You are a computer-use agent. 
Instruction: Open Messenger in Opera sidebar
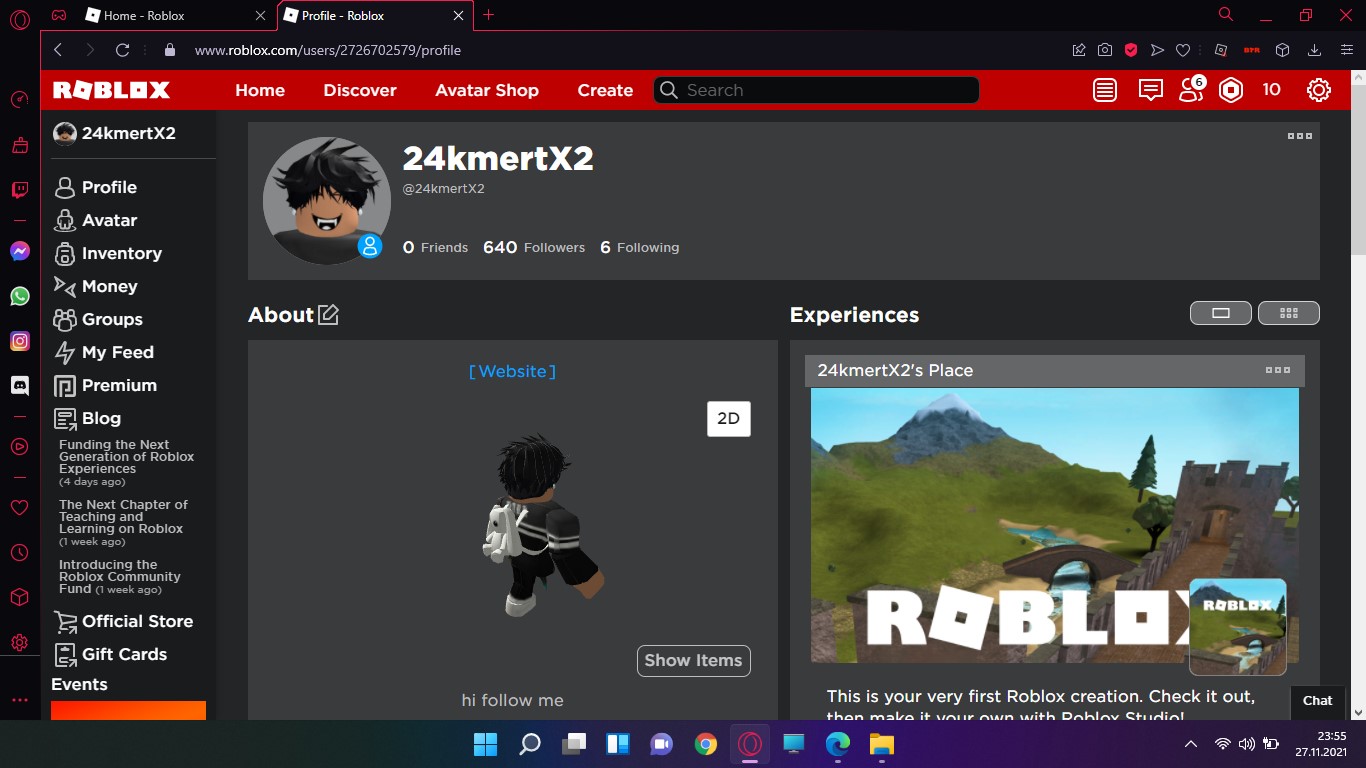tap(20, 251)
